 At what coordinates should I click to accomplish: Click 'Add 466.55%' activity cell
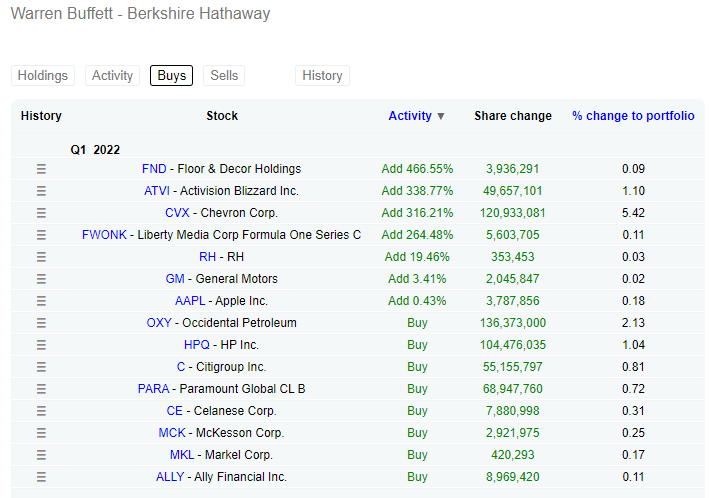point(417,169)
